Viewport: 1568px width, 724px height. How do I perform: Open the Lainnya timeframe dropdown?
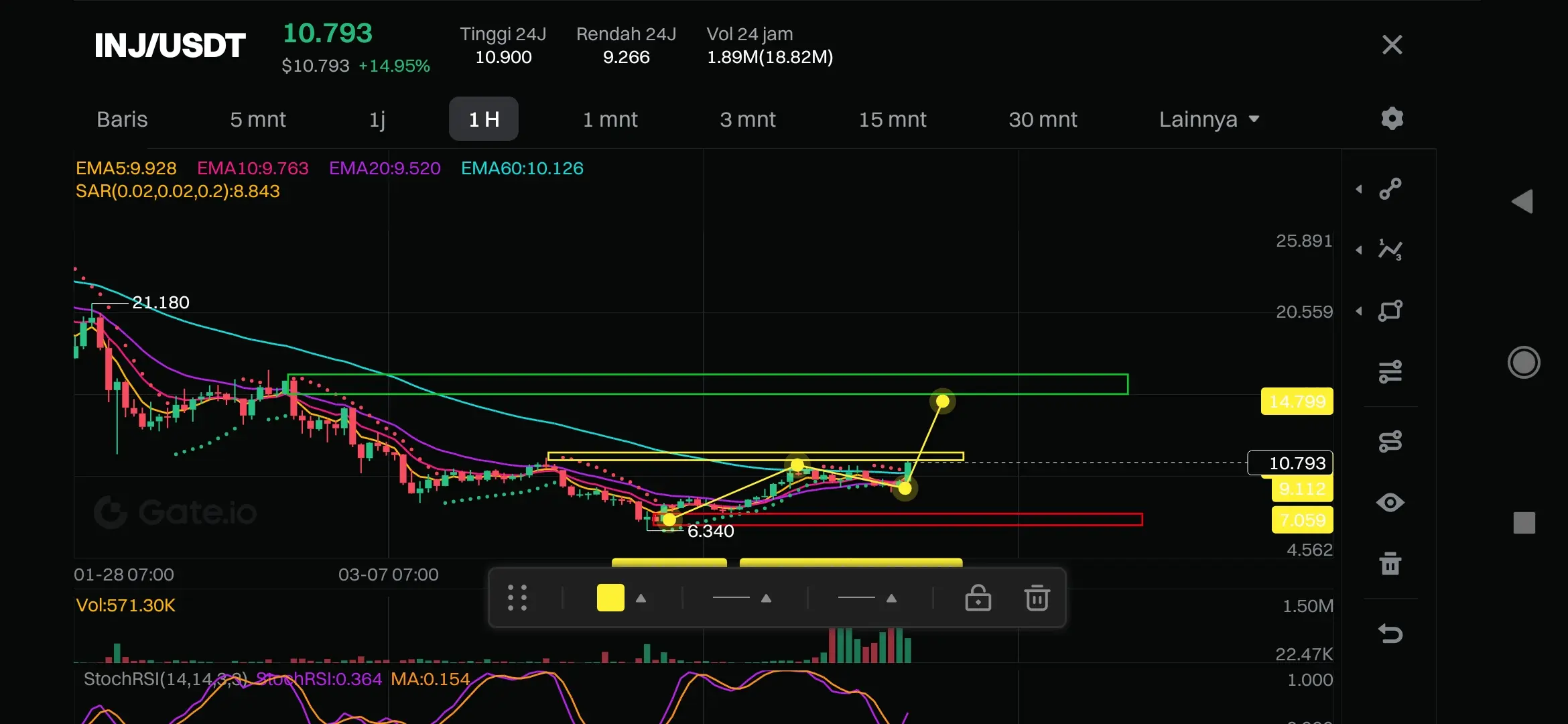(x=1209, y=119)
